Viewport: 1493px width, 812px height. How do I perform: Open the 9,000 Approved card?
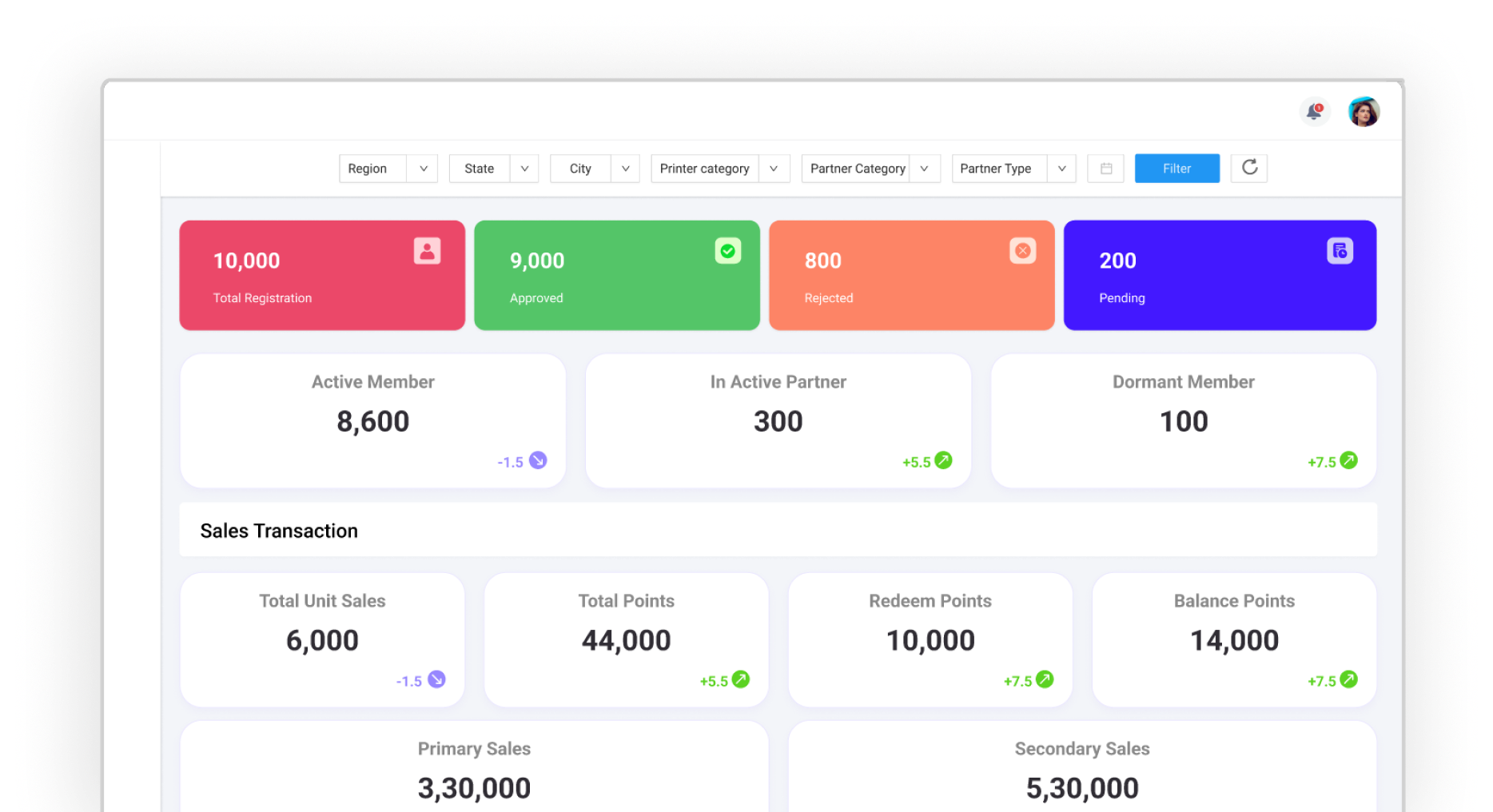[x=617, y=276]
